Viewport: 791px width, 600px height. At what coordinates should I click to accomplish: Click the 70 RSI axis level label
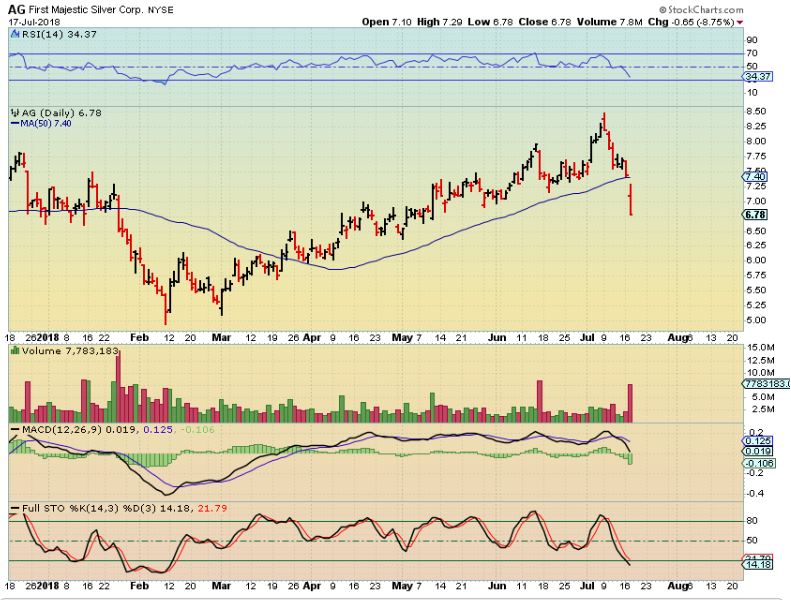(752, 53)
